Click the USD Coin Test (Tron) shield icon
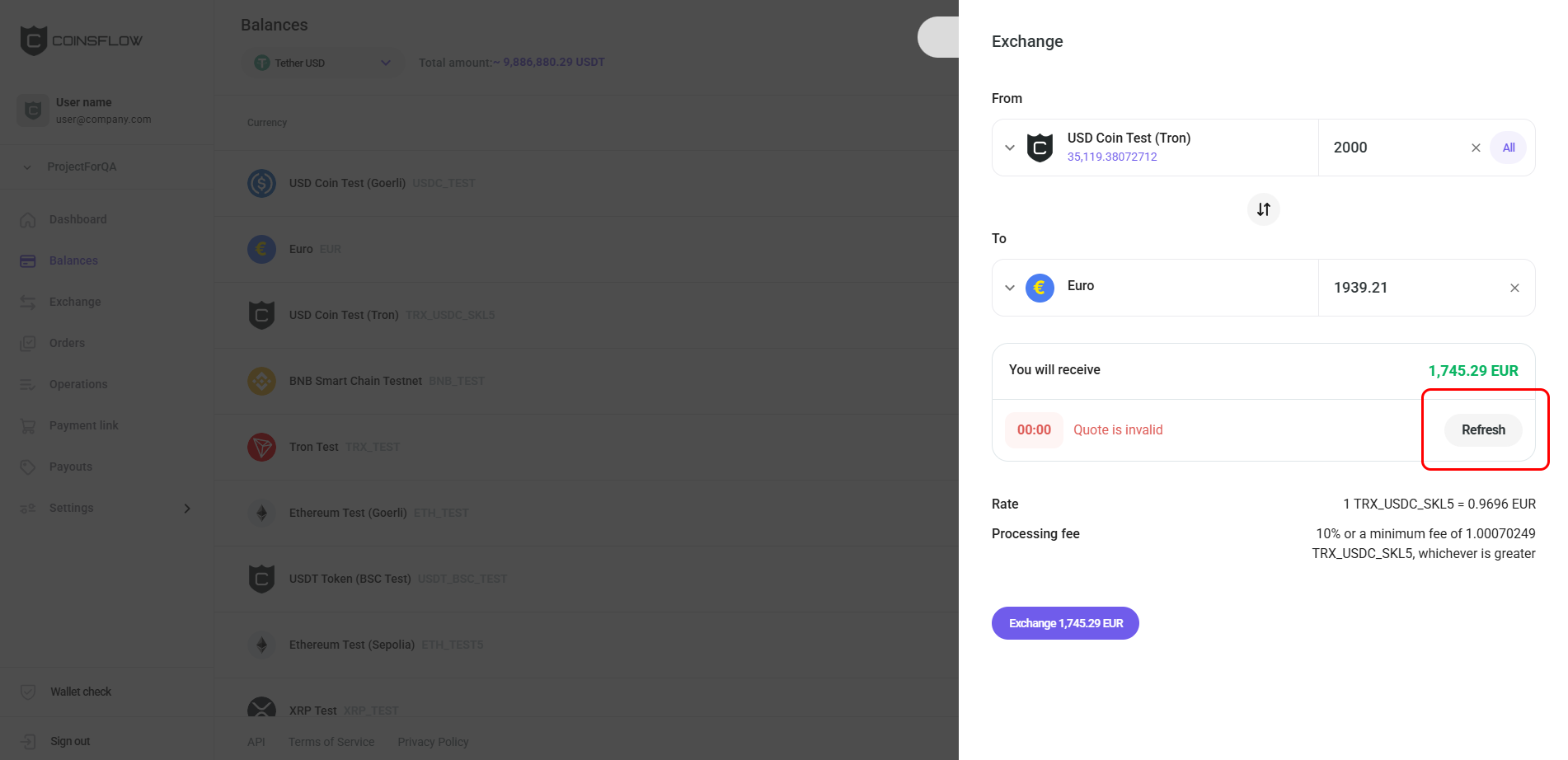Viewport: 1568px width, 760px height. (x=1040, y=148)
